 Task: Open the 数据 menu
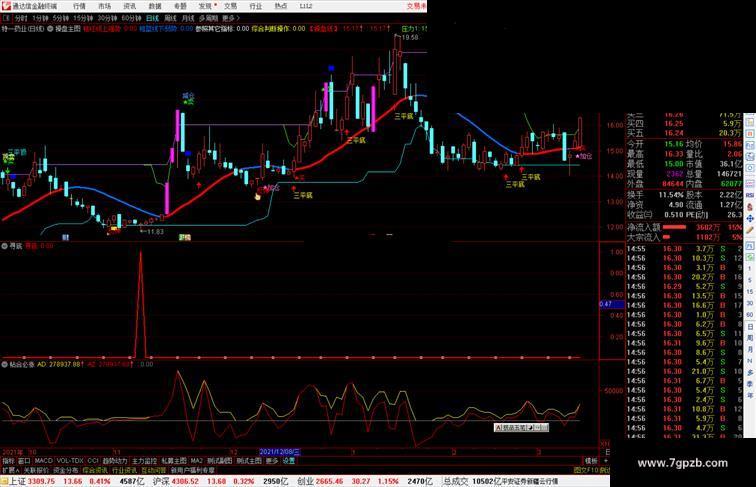(155, 6)
